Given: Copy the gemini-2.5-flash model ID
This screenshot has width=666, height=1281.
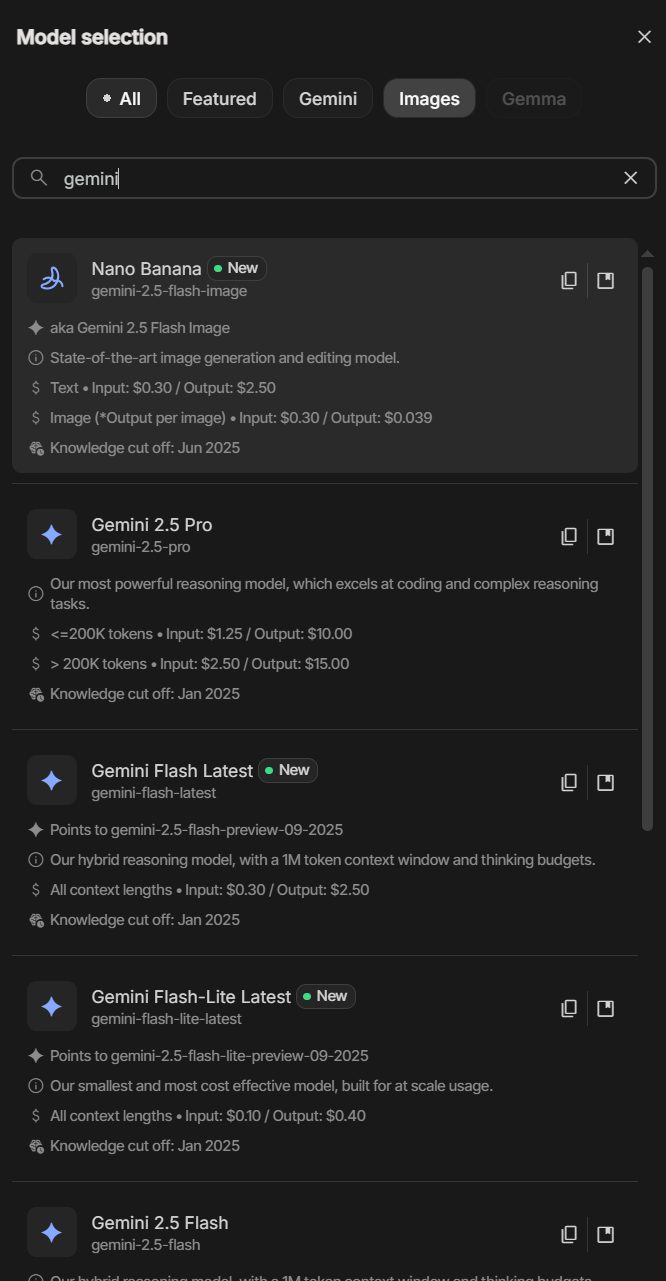Looking at the screenshot, I should (x=569, y=1235).
